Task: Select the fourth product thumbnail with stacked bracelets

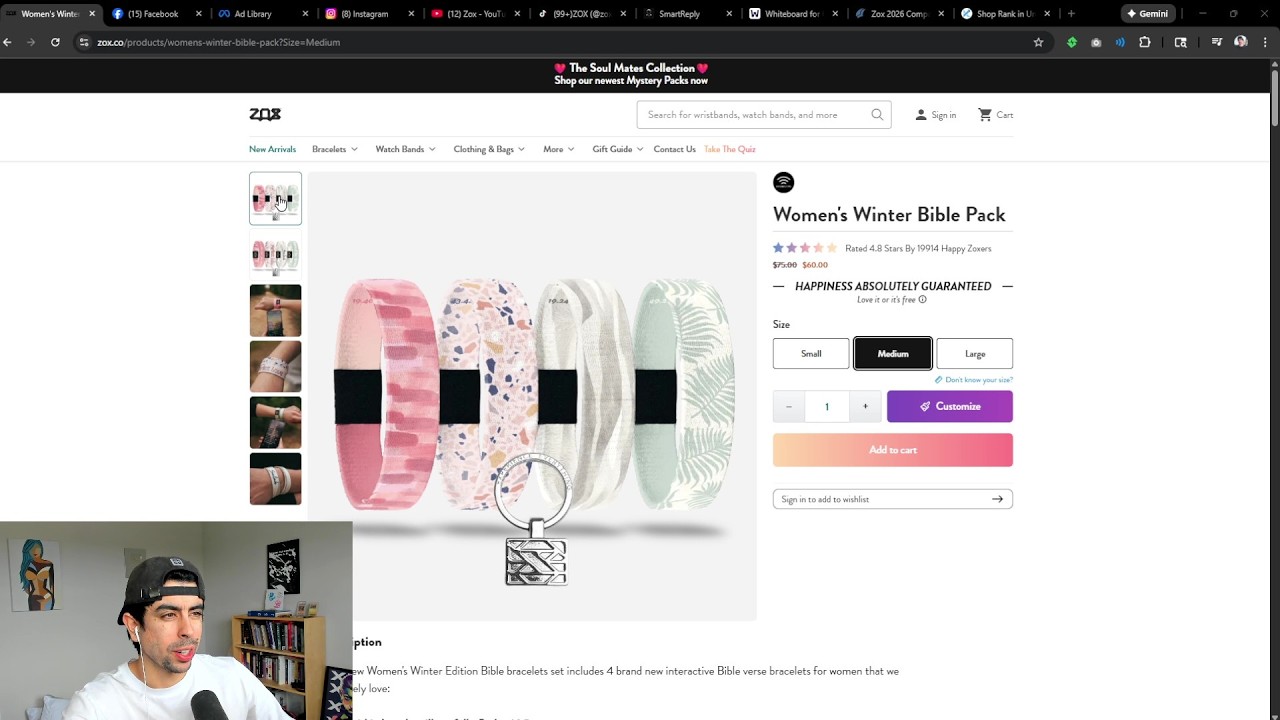Action: pyautogui.click(x=275, y=366)
